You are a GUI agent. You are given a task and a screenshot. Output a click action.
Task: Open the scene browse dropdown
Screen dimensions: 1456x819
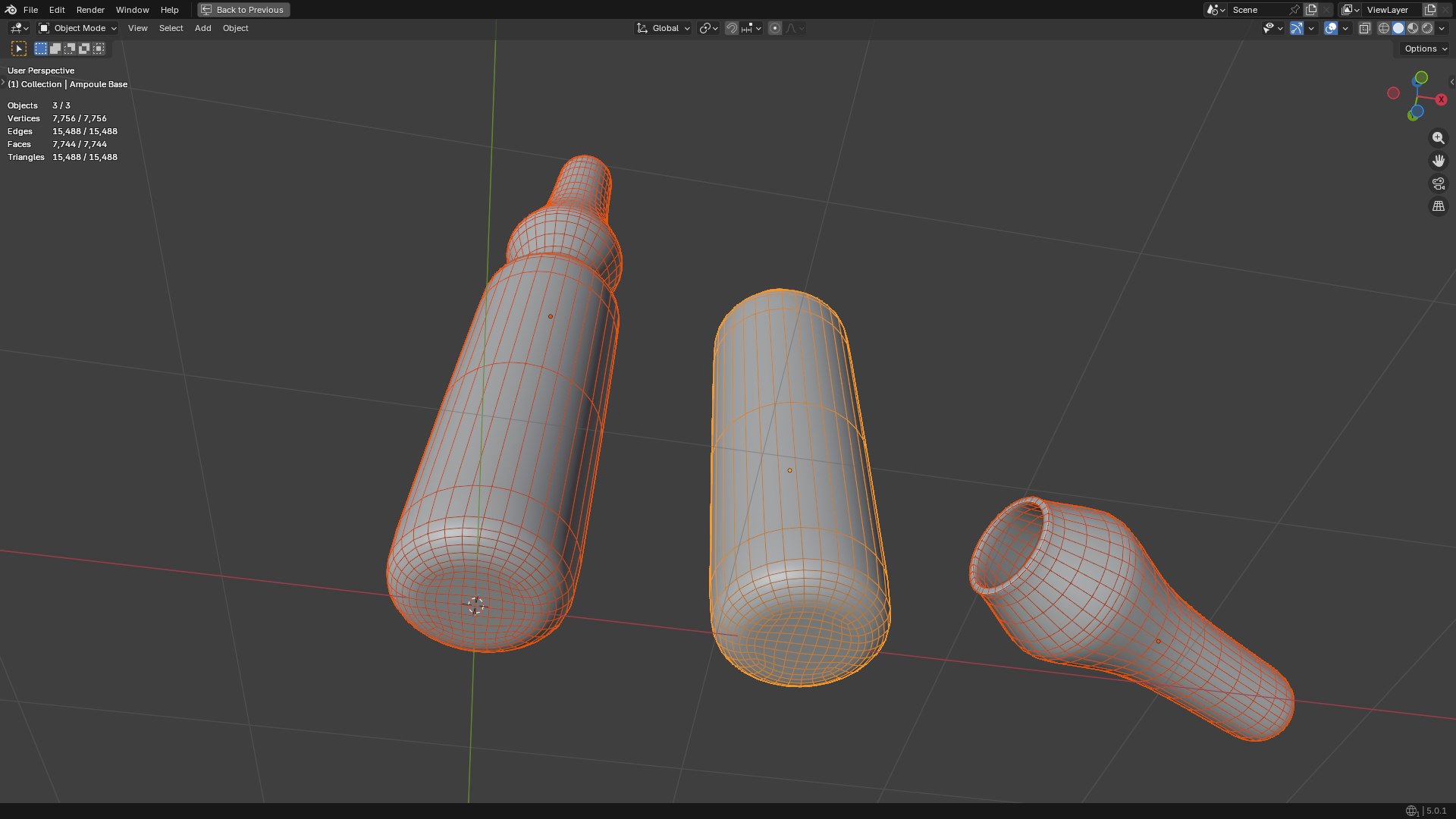pos(1216,10)
